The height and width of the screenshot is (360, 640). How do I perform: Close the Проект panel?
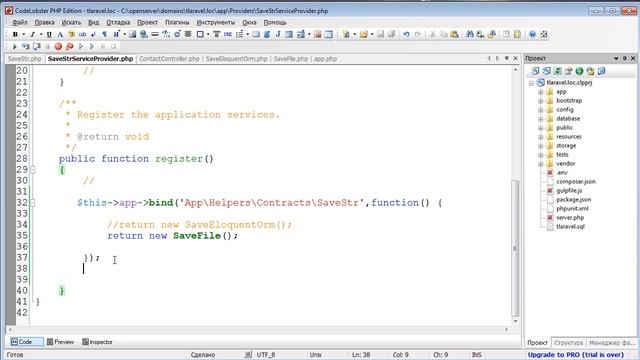pos(633,59)
